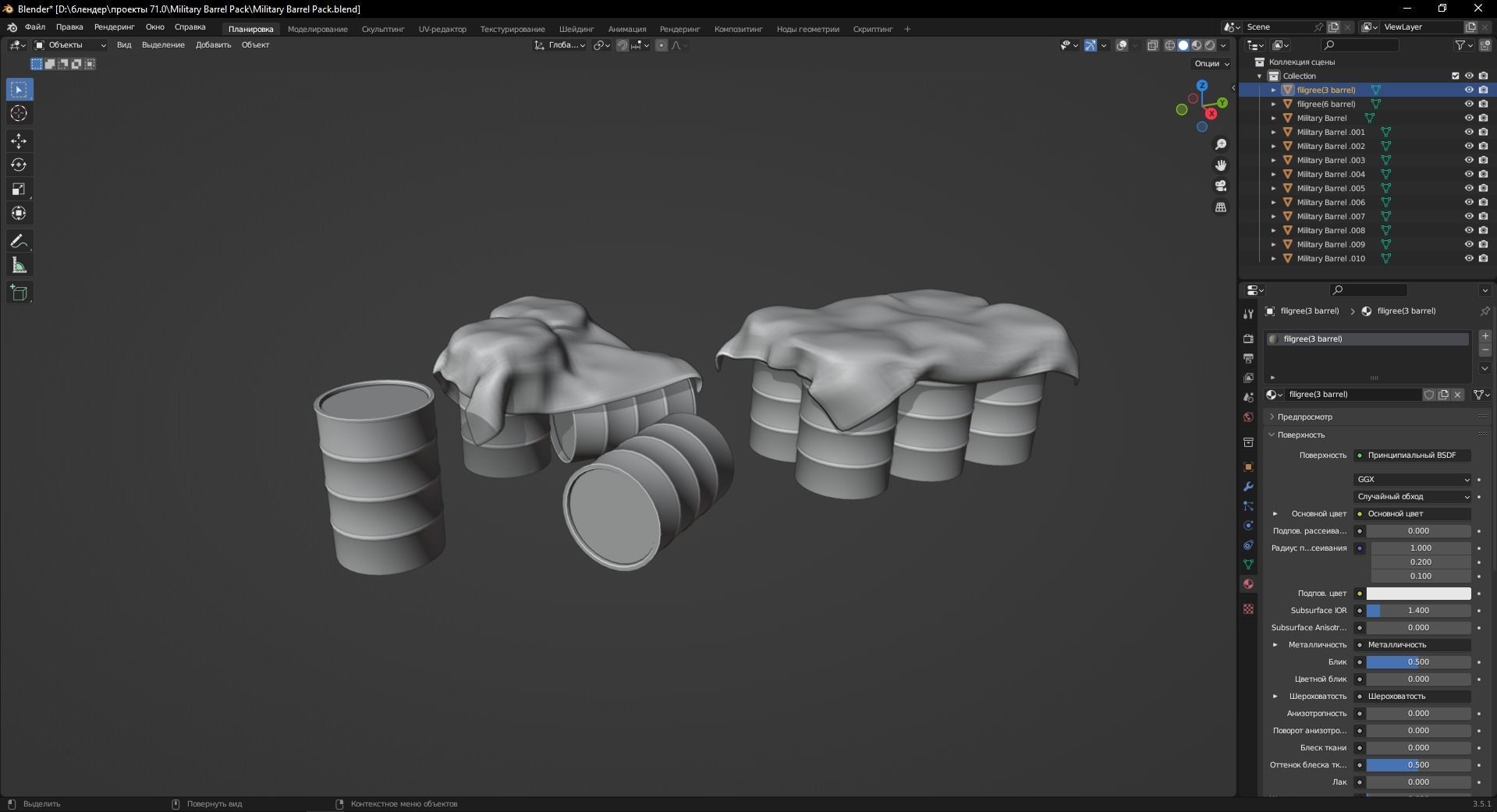Activate the Rotate tool
The image size is (1497, 812).
pyautogui.click(x=19, y=165)
